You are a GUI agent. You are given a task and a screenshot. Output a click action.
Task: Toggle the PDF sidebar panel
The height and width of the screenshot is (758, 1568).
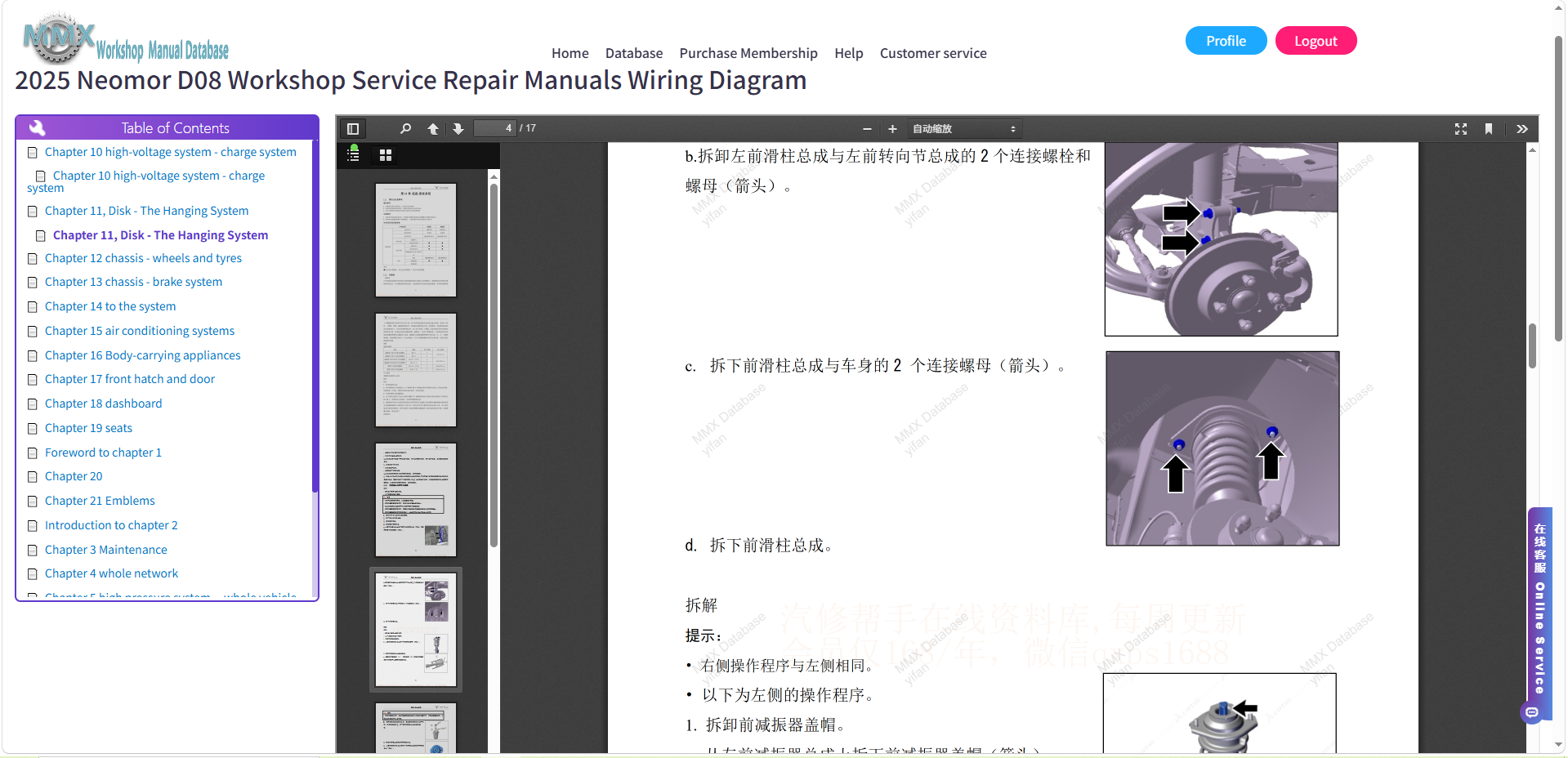pos(353,129)
